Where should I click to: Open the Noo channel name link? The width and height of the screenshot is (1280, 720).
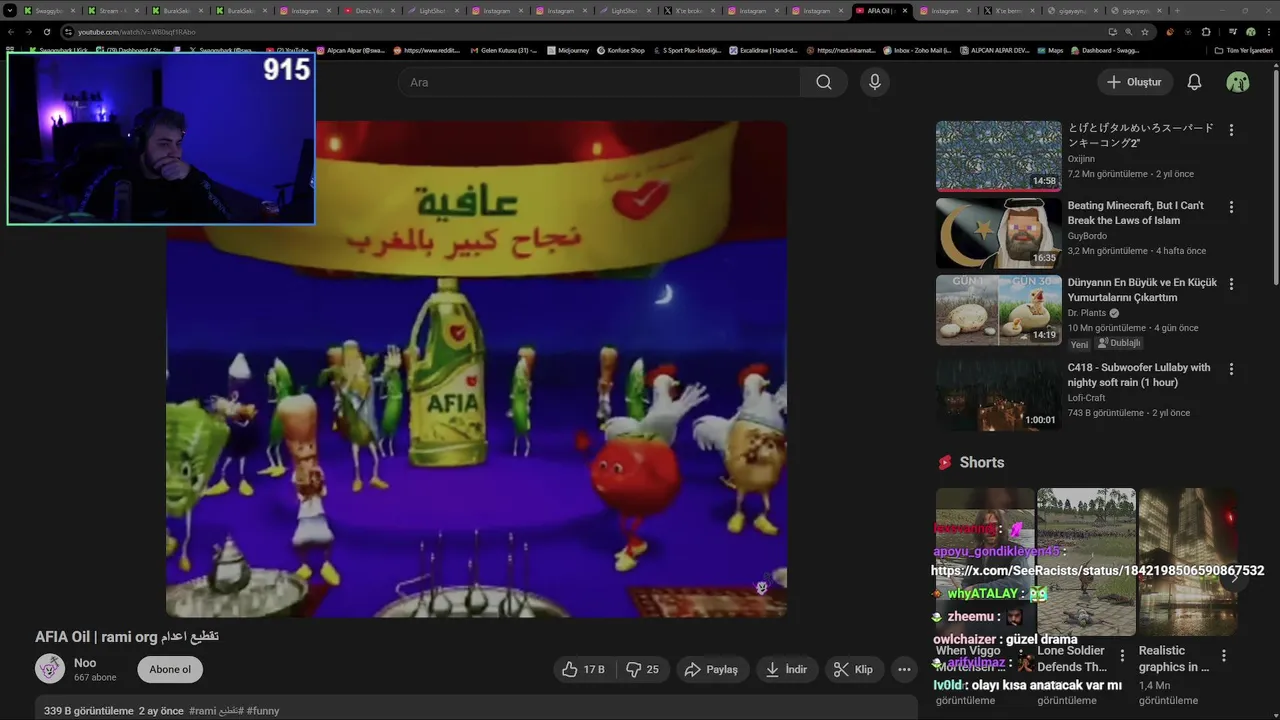pyautogui.click(x=85, y=662)
